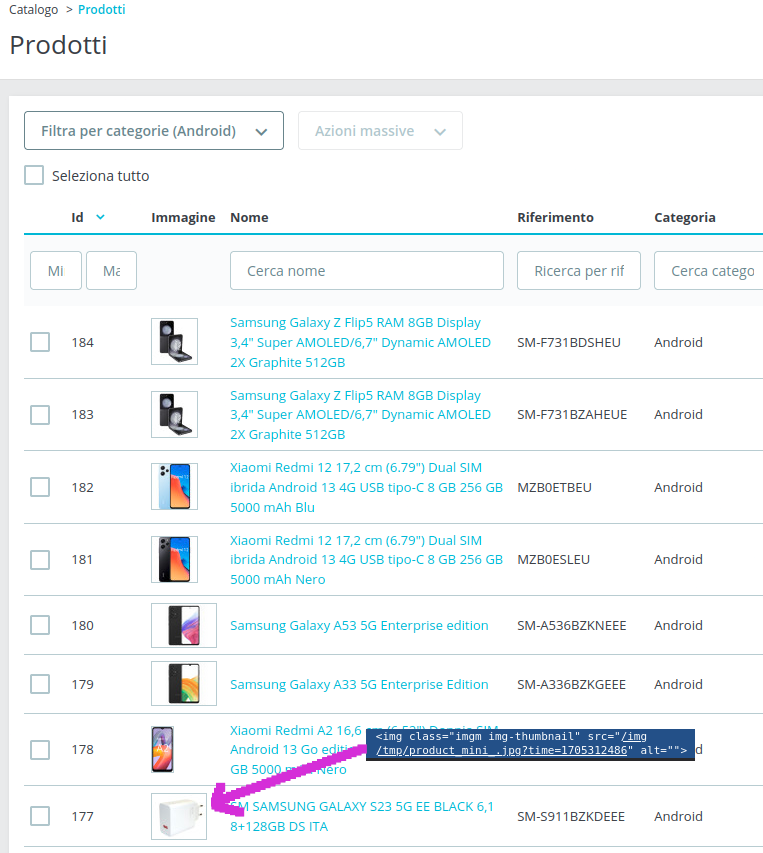This screenshot has width=763, height=853.
Task: Click the id value 179
Action: (83, 684)
